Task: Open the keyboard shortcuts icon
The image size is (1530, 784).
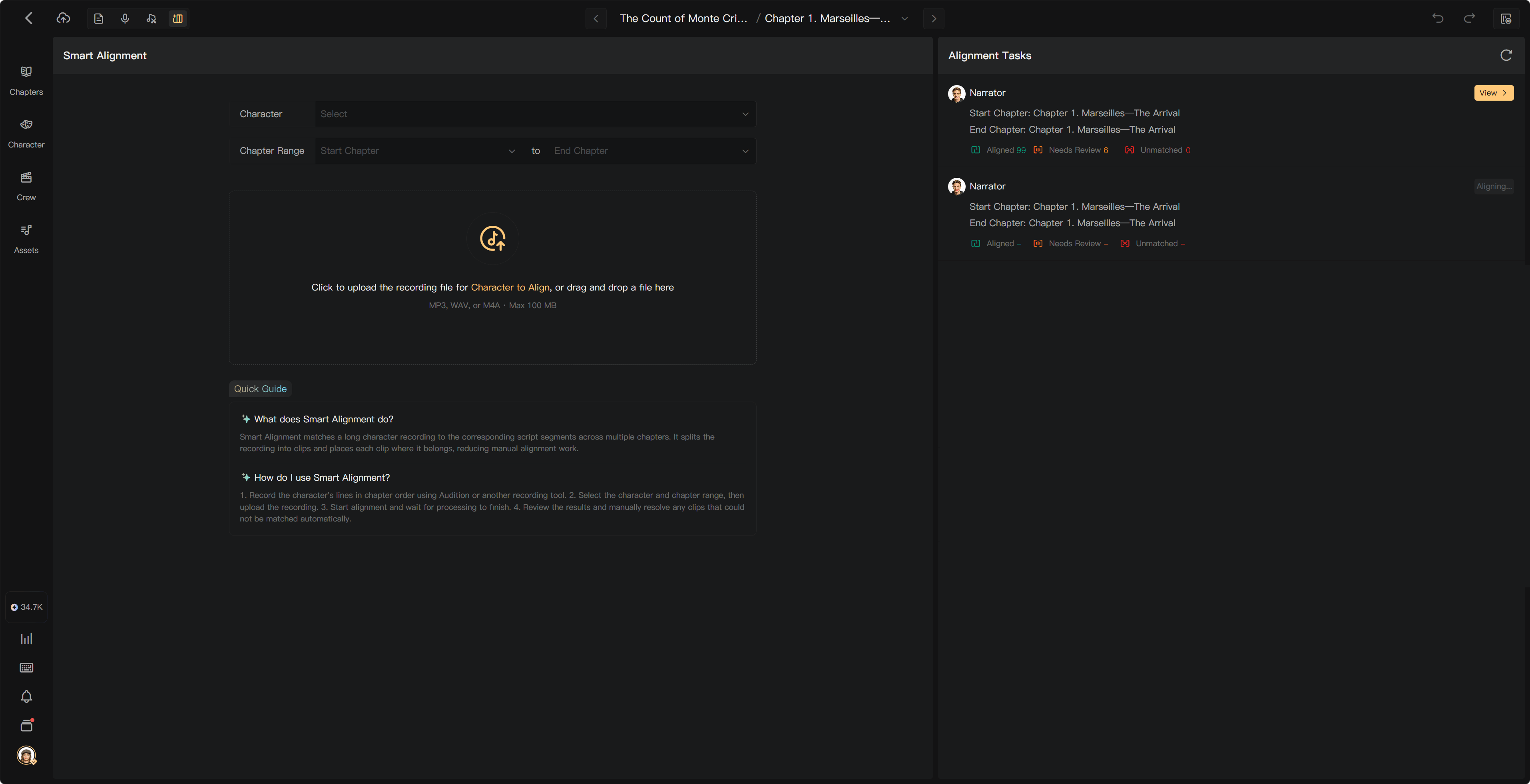Action: click(26, 668)
